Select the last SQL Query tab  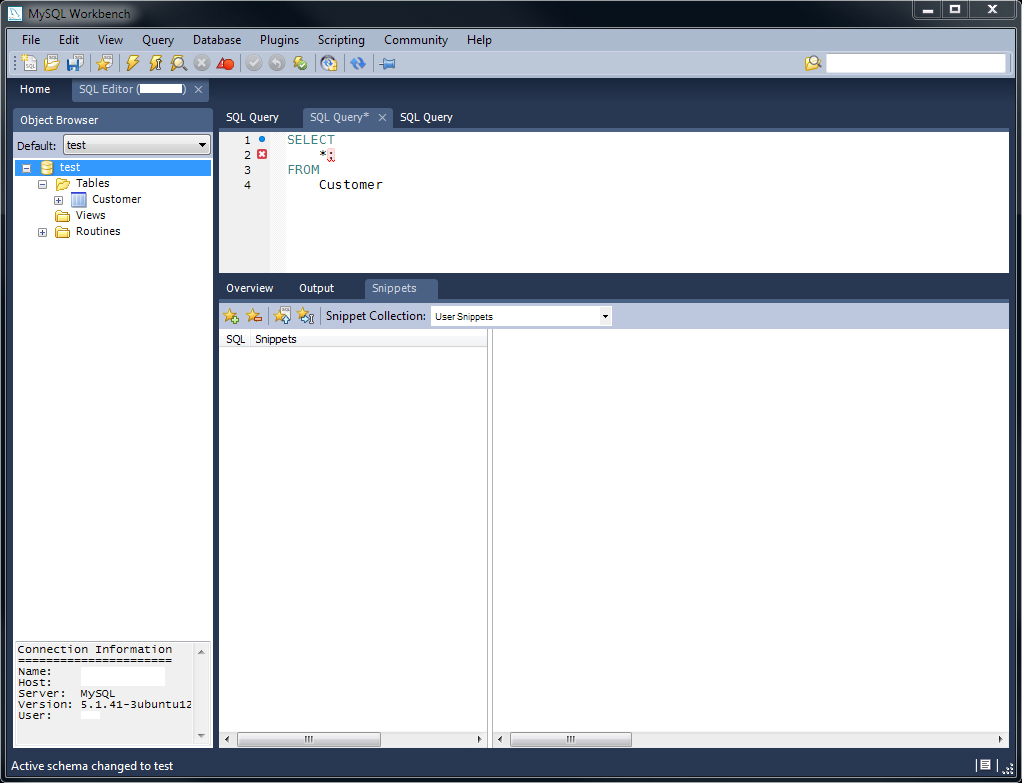point(426,117)
